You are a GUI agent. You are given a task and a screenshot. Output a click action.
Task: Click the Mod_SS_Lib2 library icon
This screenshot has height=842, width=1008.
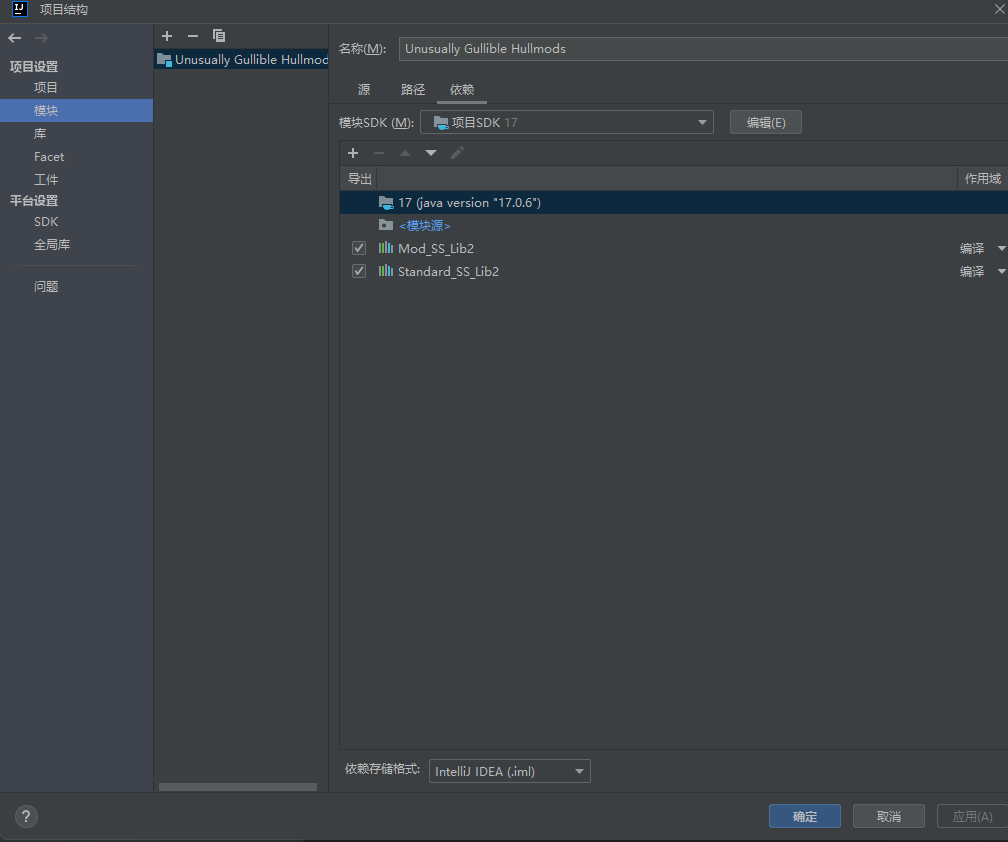pyautogui.click(x=385, y=248)
